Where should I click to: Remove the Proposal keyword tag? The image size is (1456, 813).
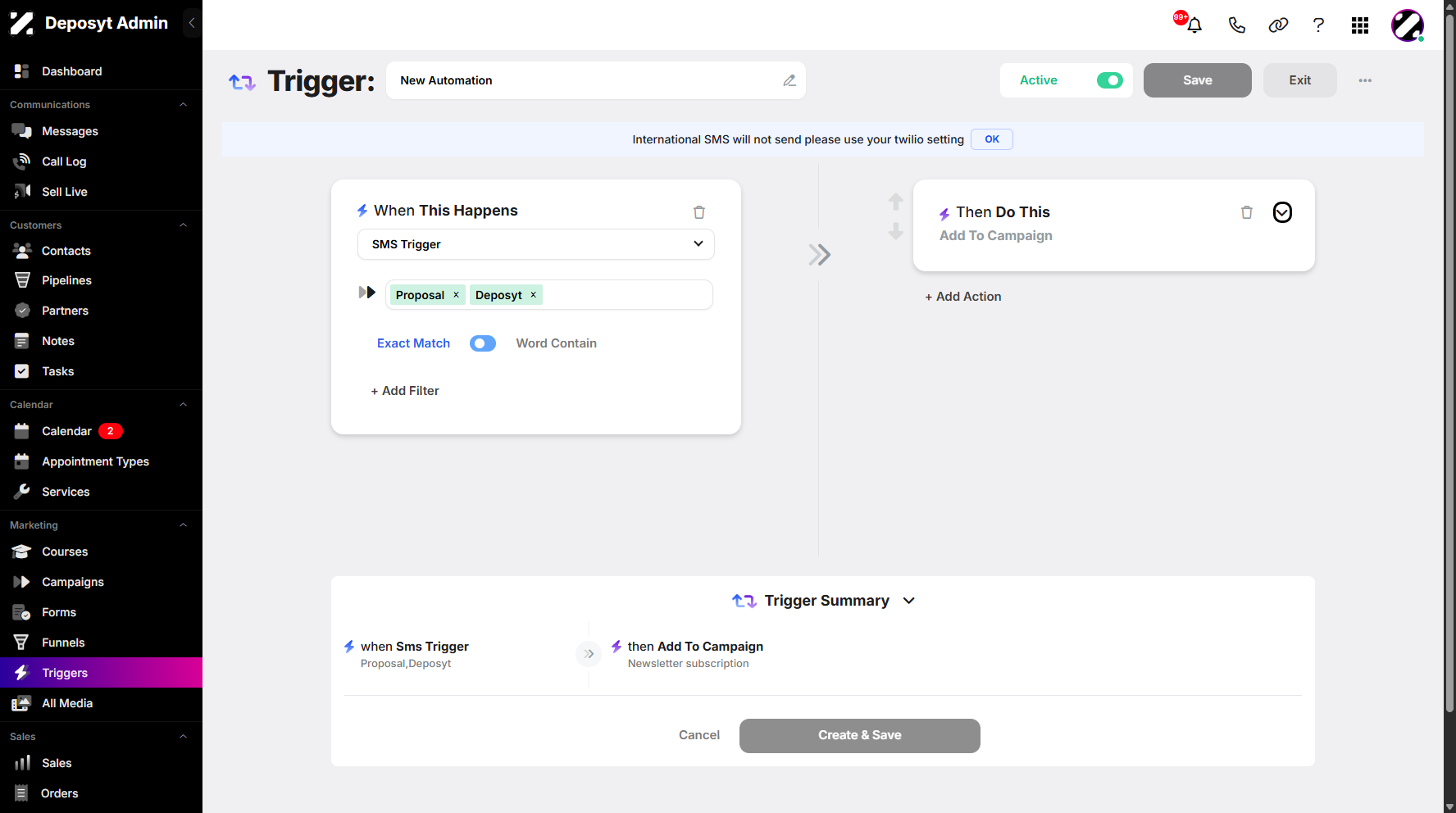click(x=457, y=295)
